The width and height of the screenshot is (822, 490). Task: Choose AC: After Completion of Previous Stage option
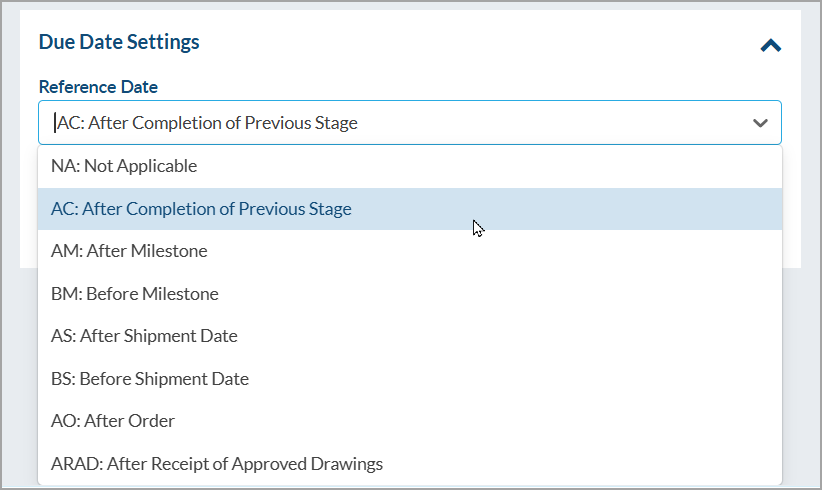point(201,209)
